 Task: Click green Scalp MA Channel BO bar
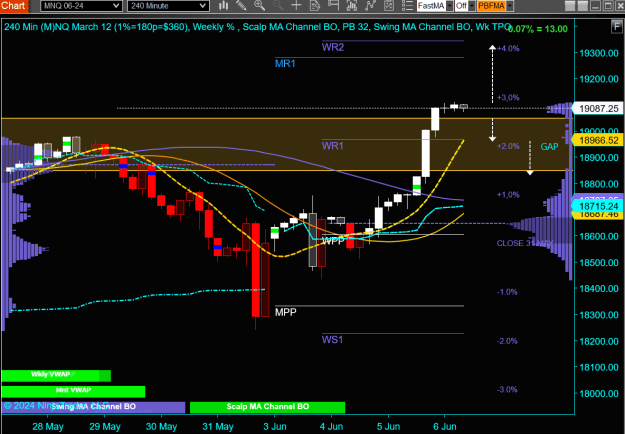pyautogui.click(x=267, y=407)
